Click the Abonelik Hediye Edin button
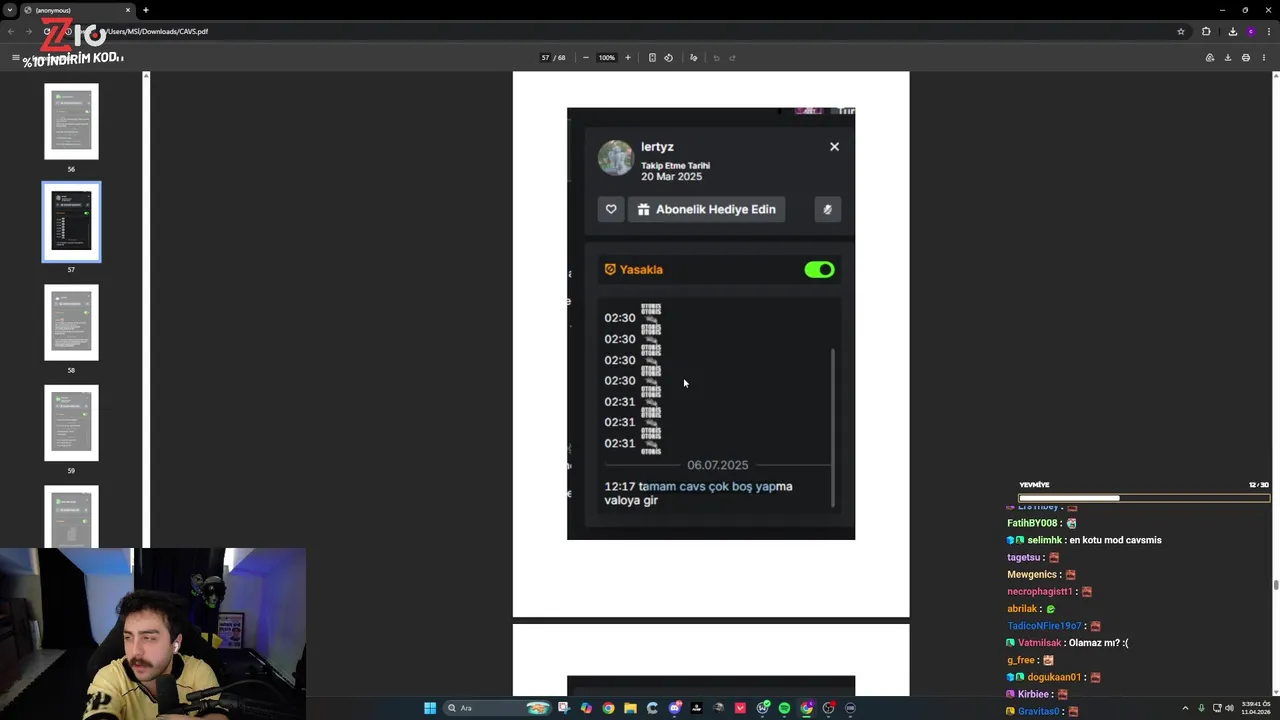 (707, 209)
